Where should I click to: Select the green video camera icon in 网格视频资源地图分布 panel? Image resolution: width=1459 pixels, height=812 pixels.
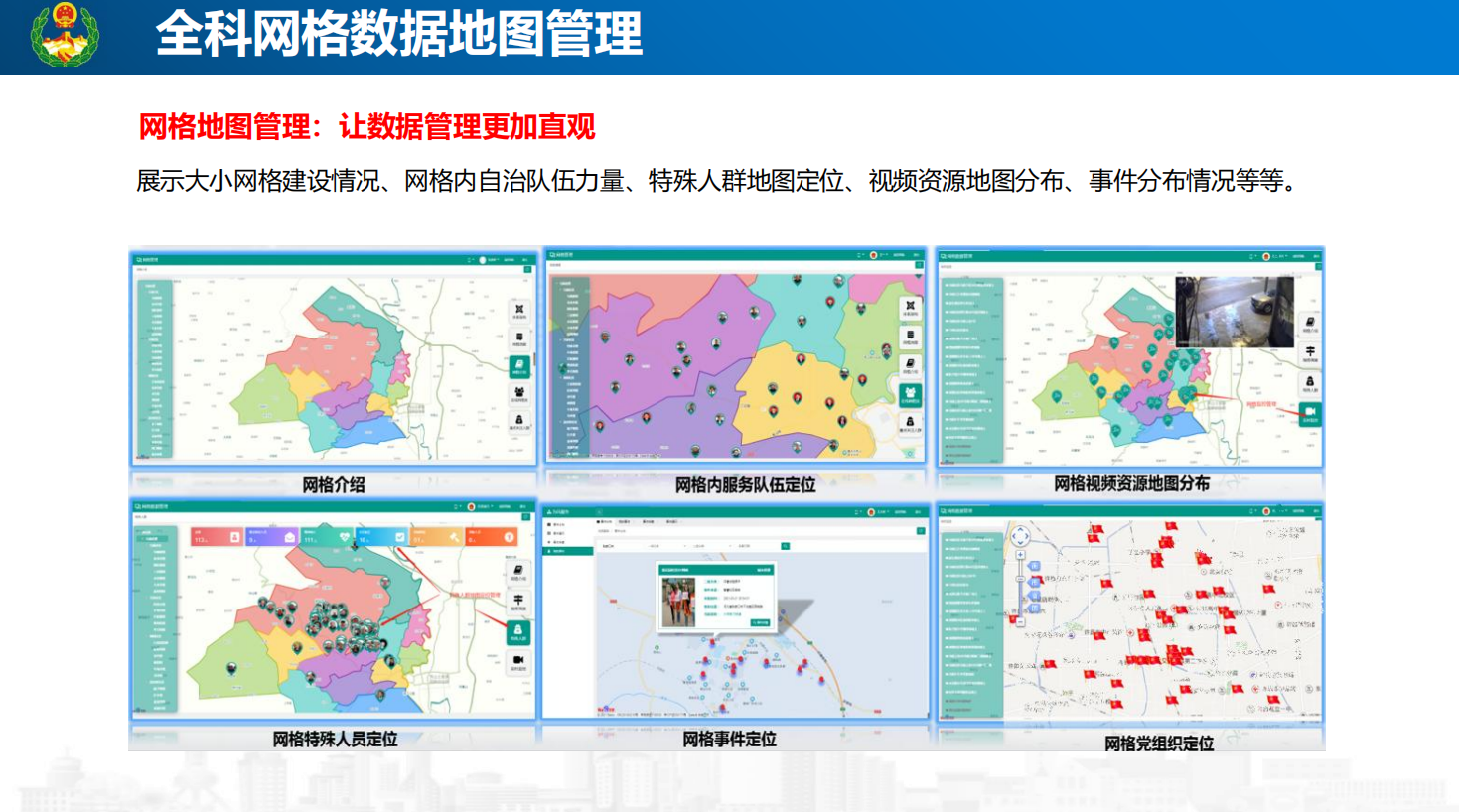[1309, 413]
